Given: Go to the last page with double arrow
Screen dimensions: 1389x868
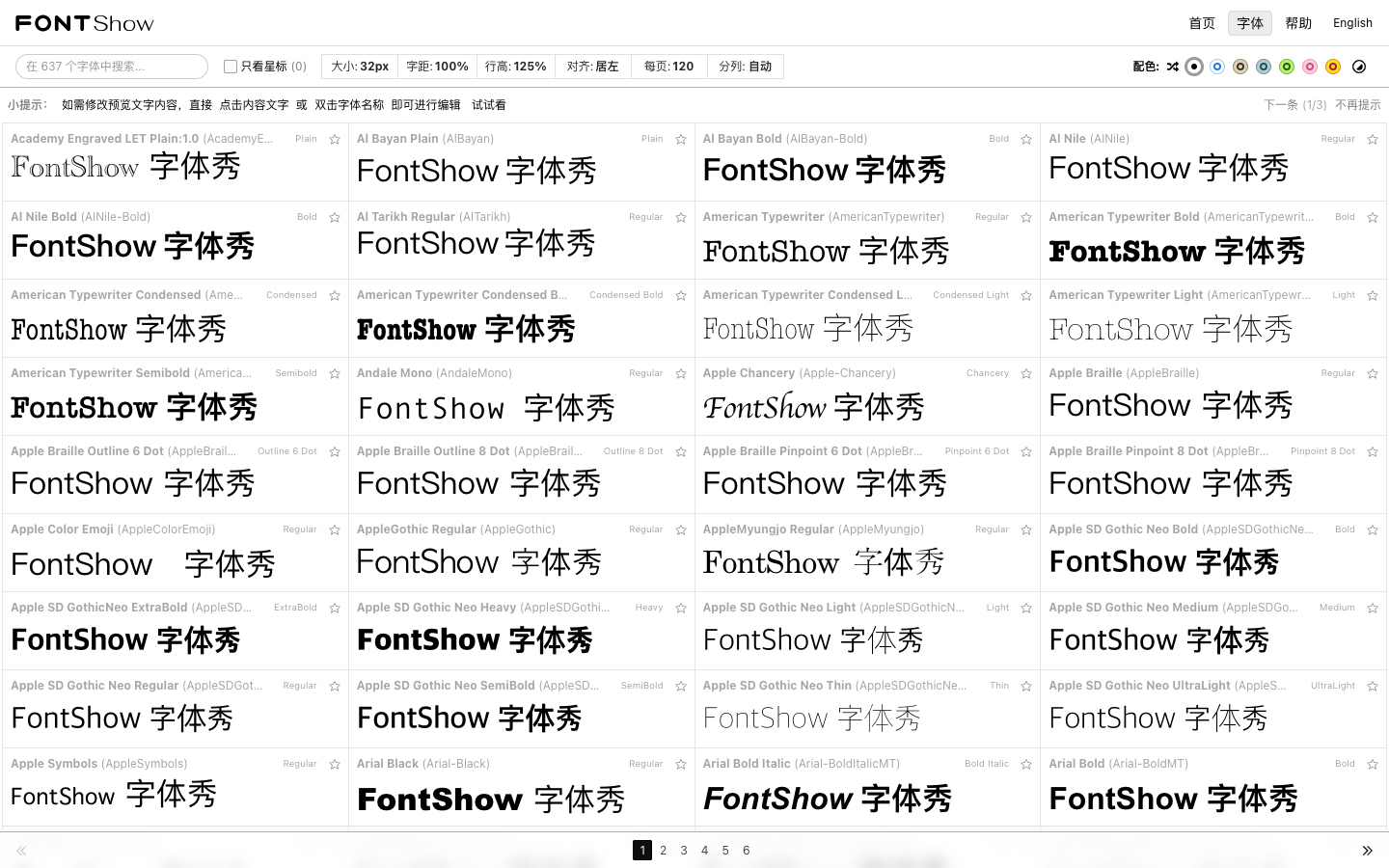Looking at the screenshot, I should pos(1367,851).
